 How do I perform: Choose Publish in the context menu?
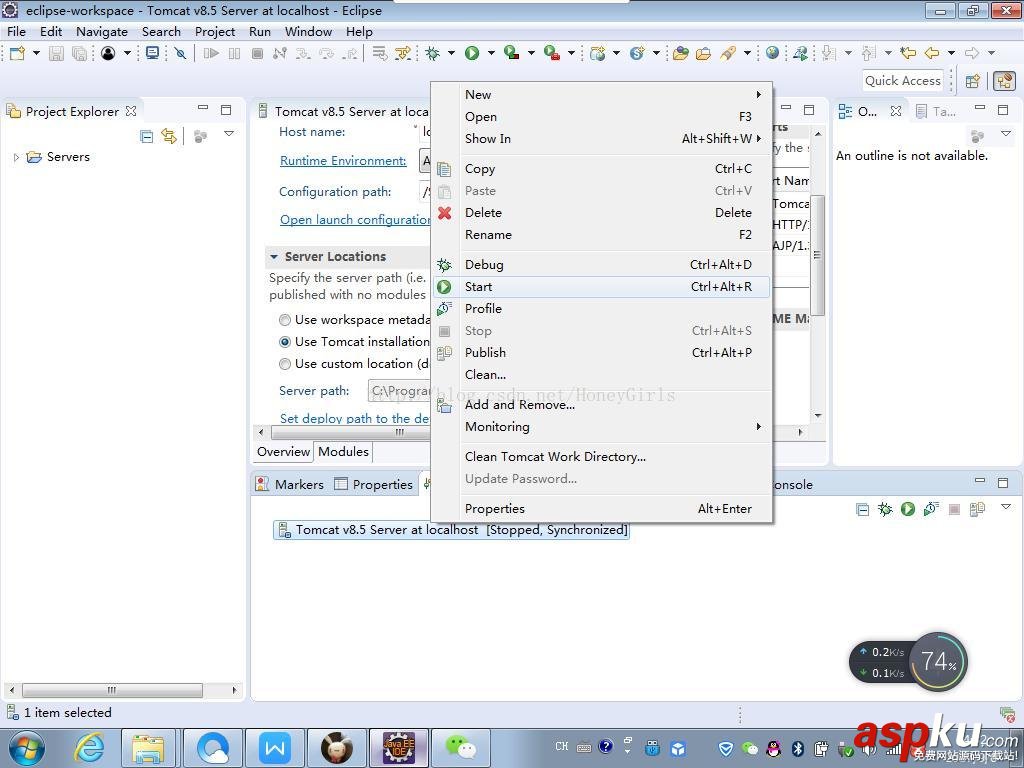tap(601, 353)
